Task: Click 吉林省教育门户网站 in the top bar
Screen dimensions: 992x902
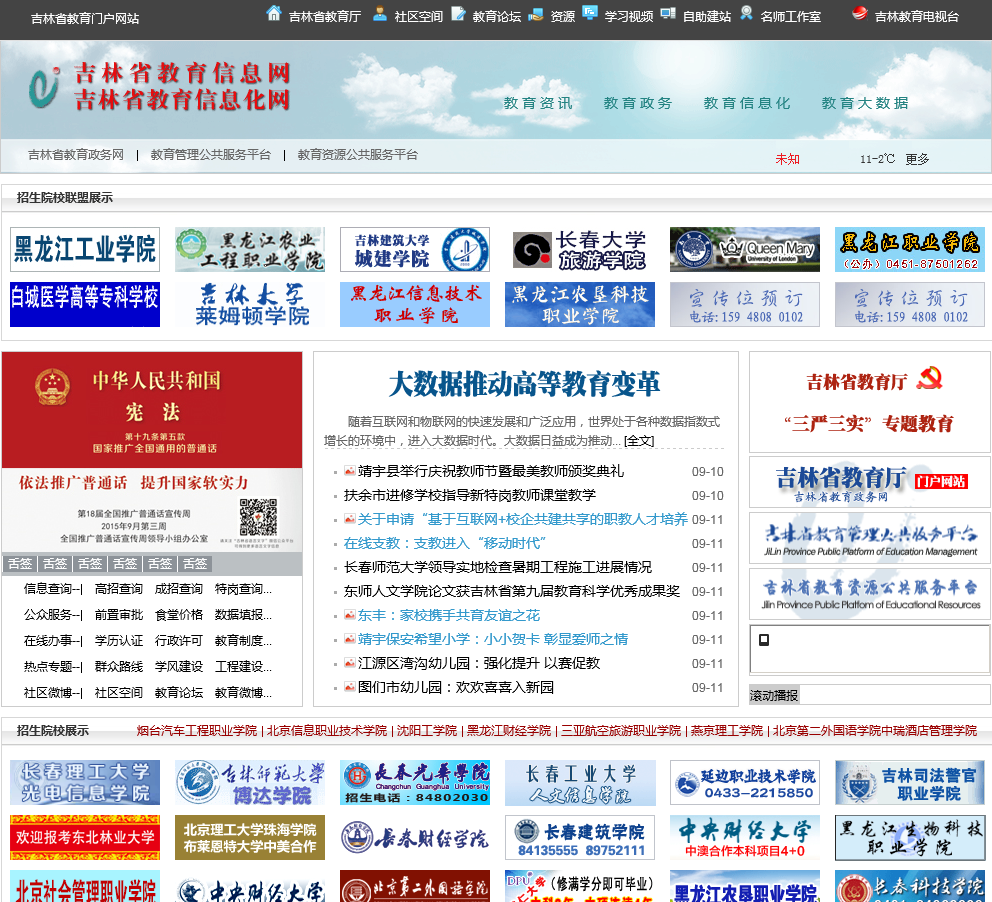Action: pyautogui.click(x=85, y=18)
